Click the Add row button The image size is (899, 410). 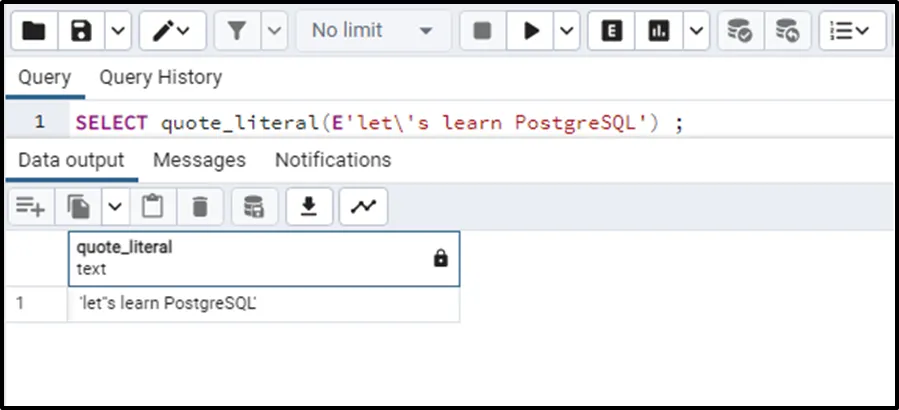[30, 207]
